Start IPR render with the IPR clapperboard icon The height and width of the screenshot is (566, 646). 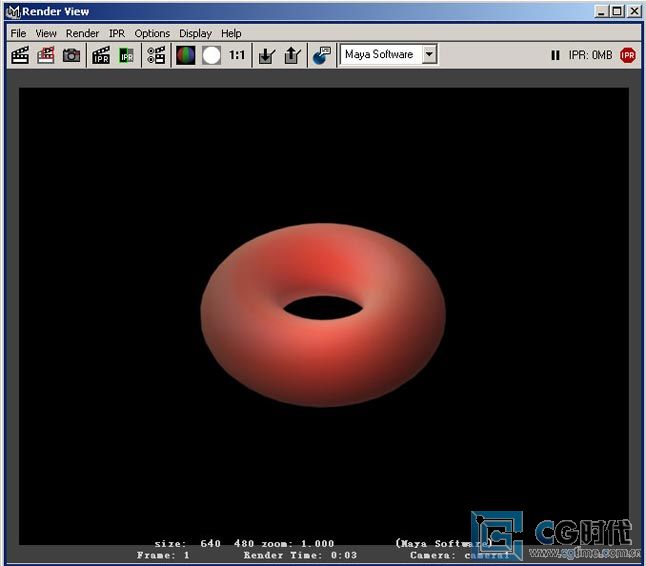click(101, 55)
